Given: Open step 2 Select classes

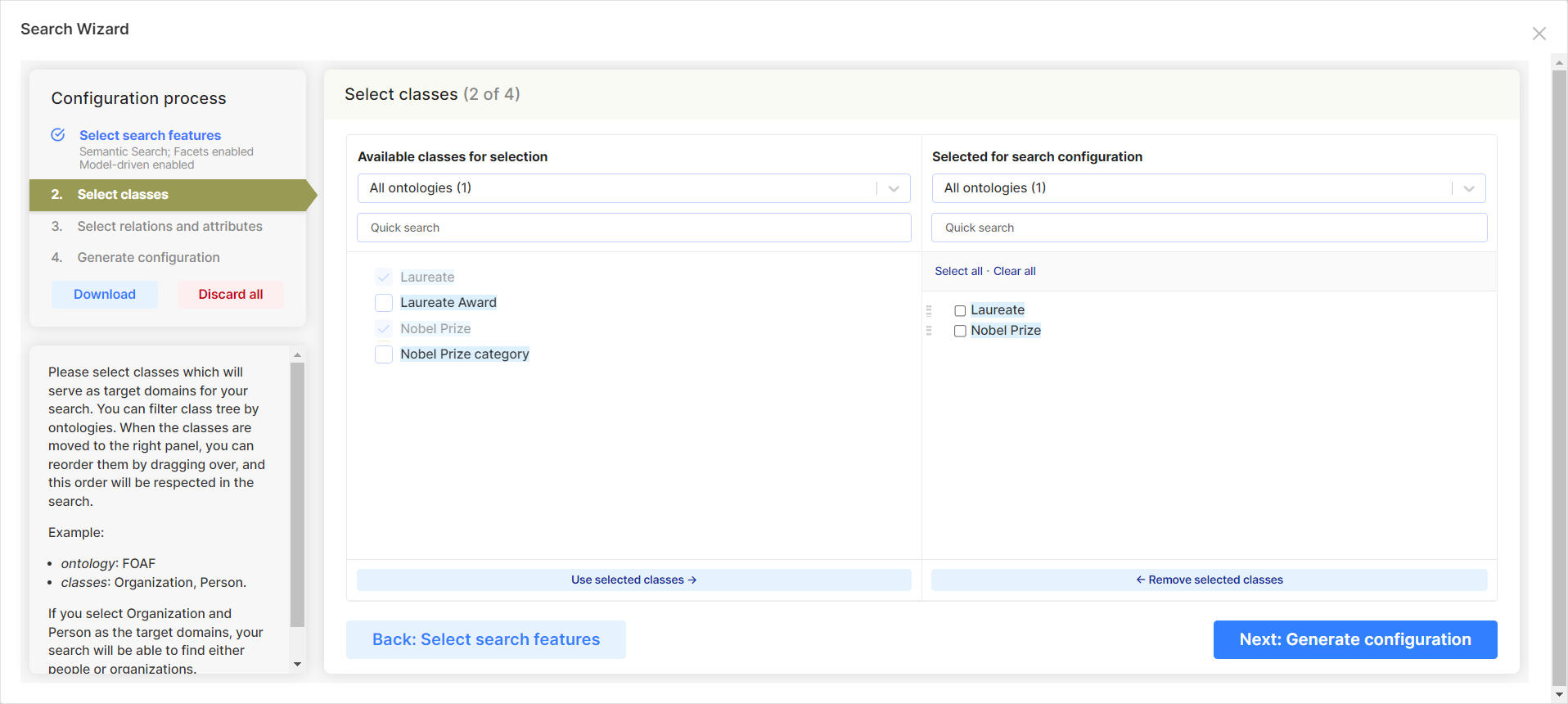Looking at the screenshot, I should pyautogui.click(x=168, y=195).
